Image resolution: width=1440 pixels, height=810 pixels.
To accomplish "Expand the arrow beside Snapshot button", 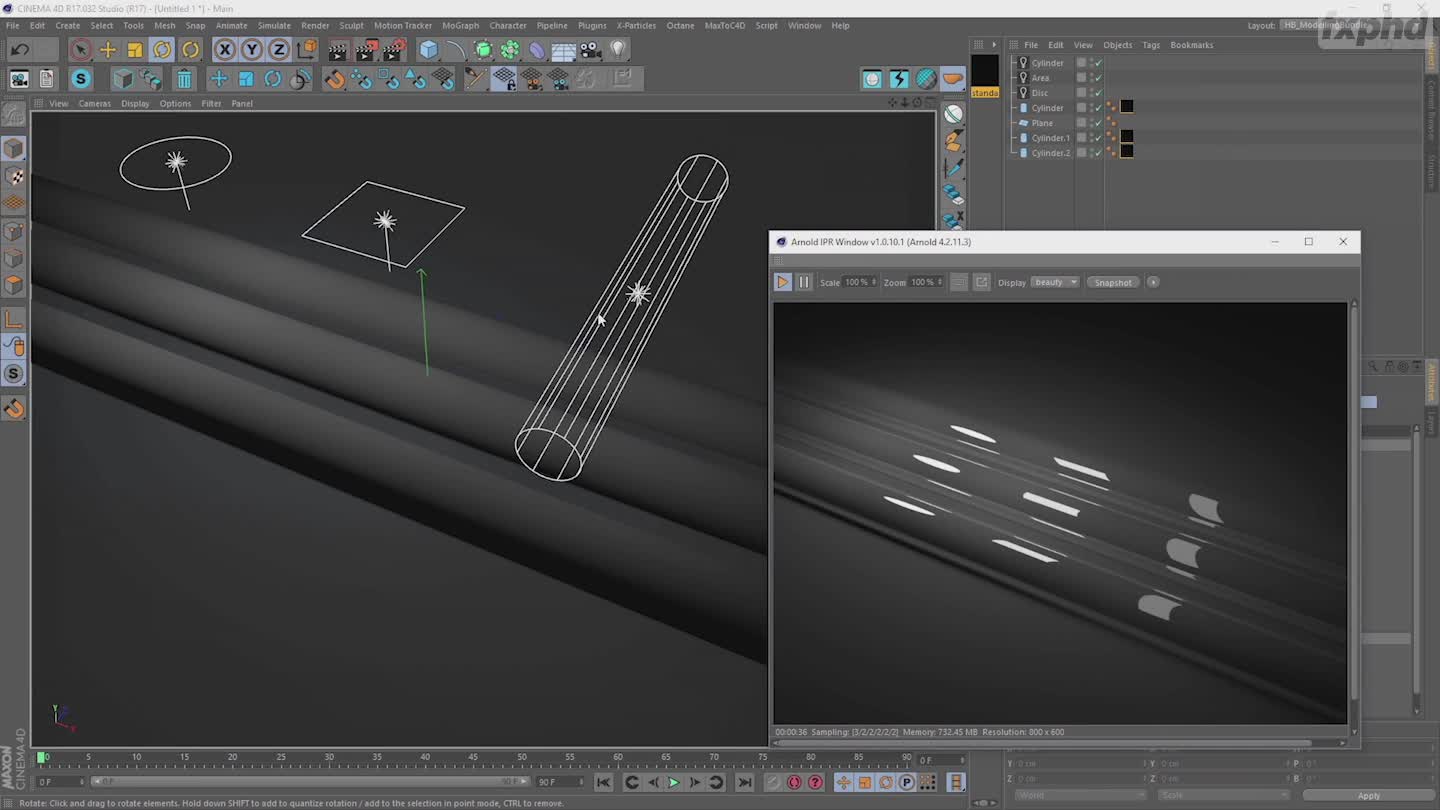I will (1153, 282).
